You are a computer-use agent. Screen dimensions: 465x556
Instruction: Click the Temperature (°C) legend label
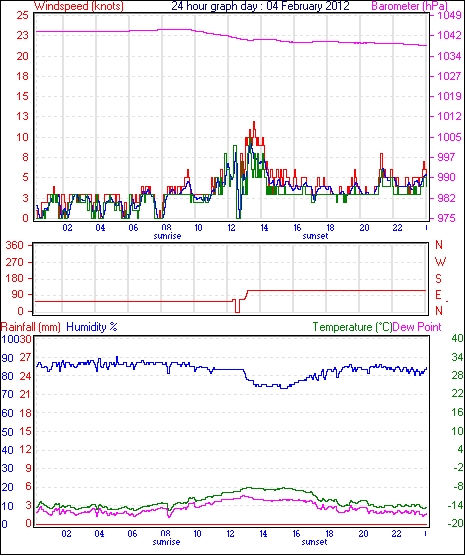(352, 327)
